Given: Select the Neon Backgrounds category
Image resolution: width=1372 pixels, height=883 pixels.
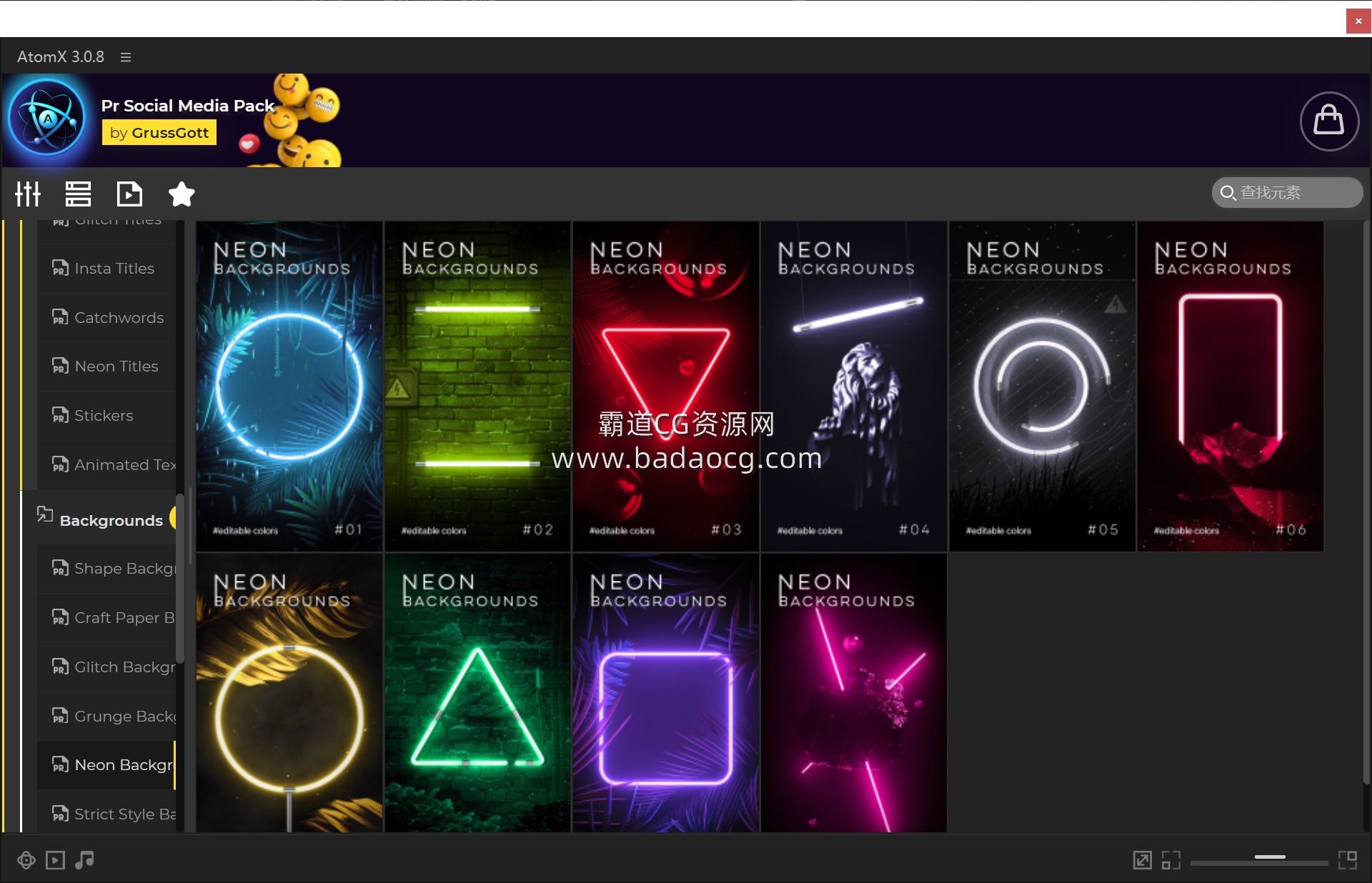Looking at the screenshot, I should [x=106, y=765].
